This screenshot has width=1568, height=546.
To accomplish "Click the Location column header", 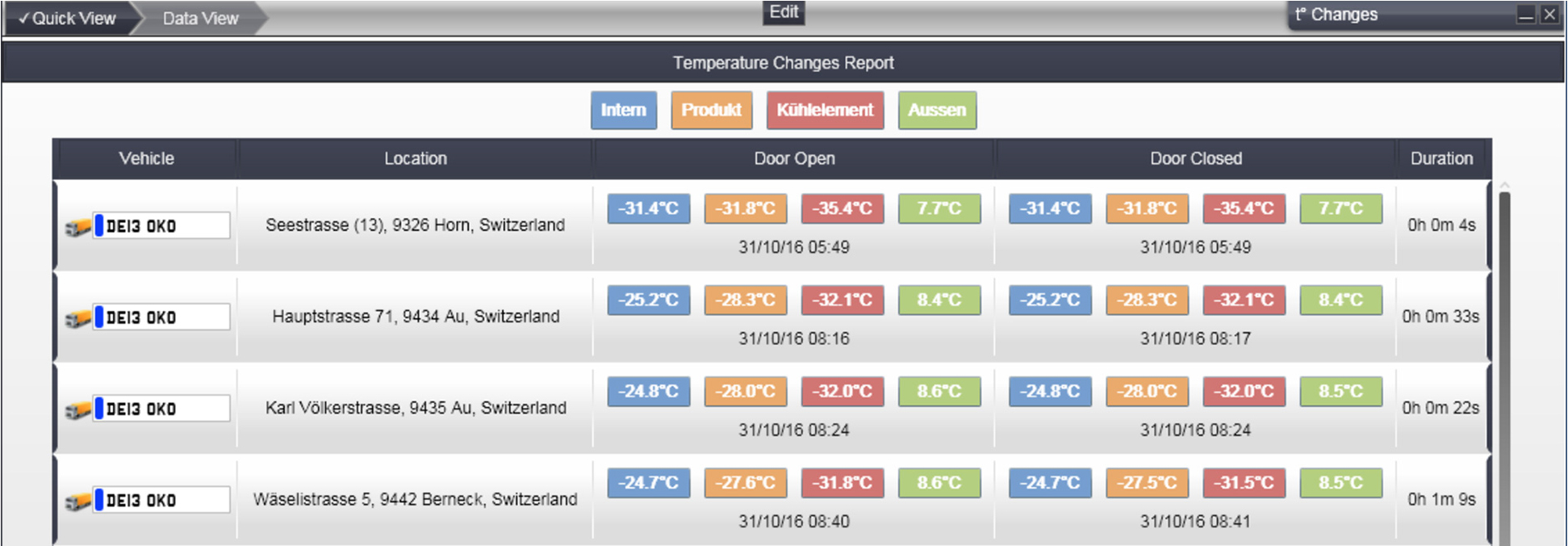I will [416, 158].
